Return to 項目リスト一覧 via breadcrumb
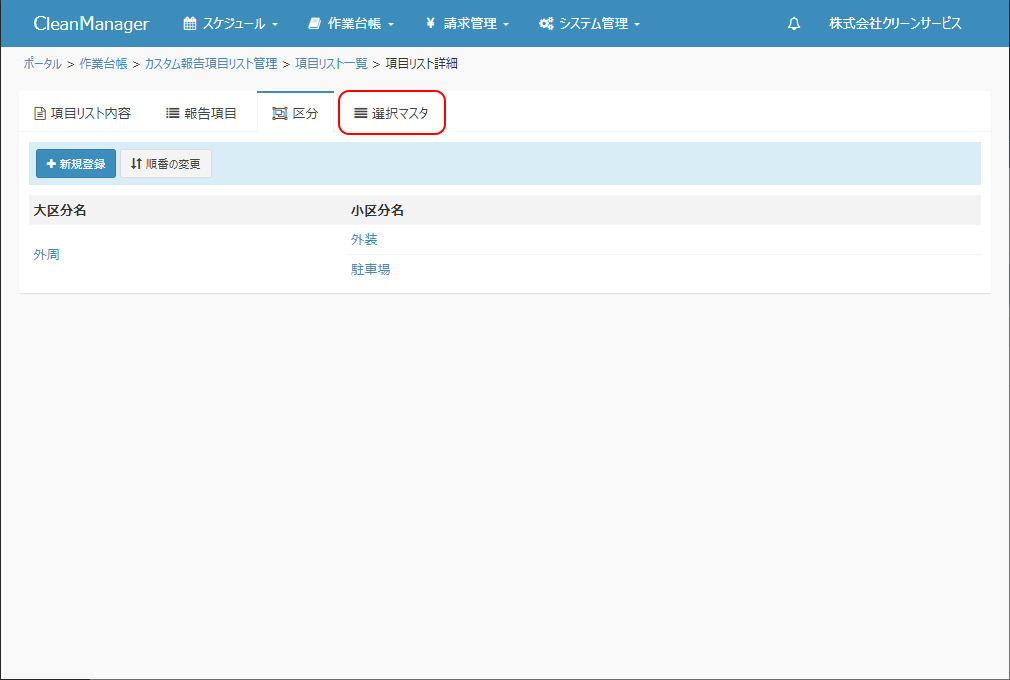The height and width of the screenshot is (680, 1010). pos(331,64)
